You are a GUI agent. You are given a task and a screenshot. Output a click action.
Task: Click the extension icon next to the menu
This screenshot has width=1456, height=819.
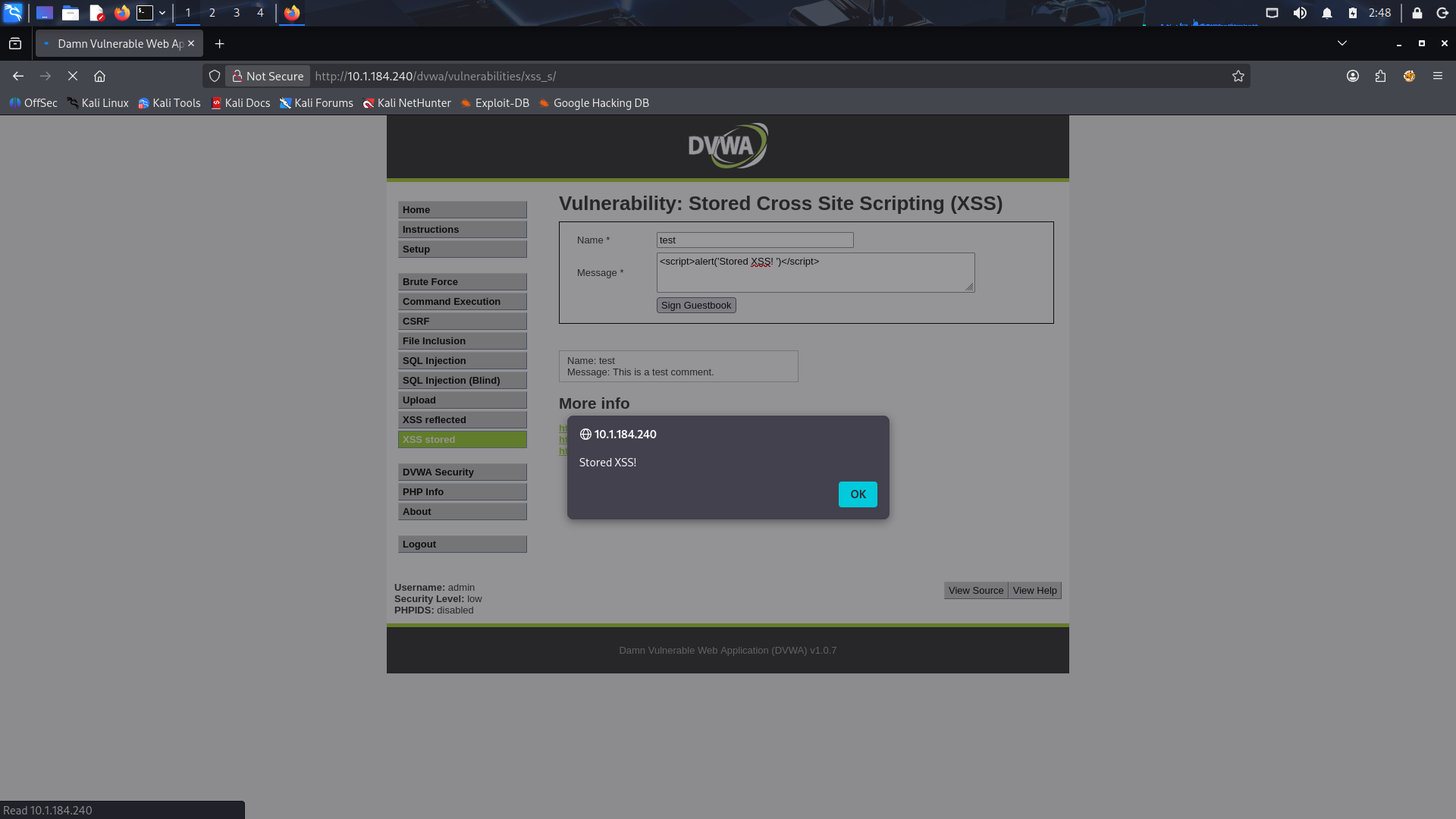(1409, 76)
